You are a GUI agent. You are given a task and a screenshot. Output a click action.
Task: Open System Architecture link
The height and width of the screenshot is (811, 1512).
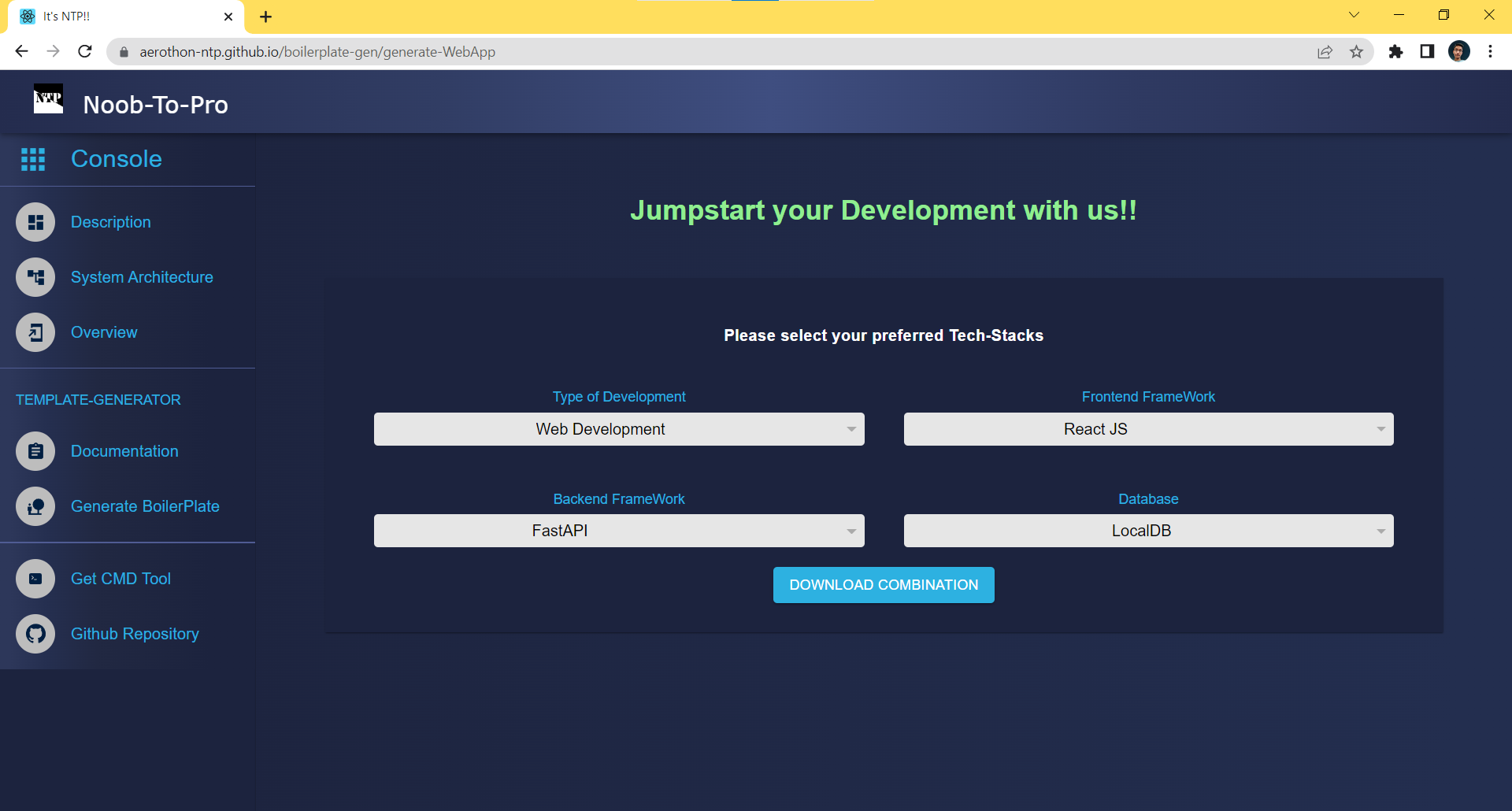pos(142,277)
